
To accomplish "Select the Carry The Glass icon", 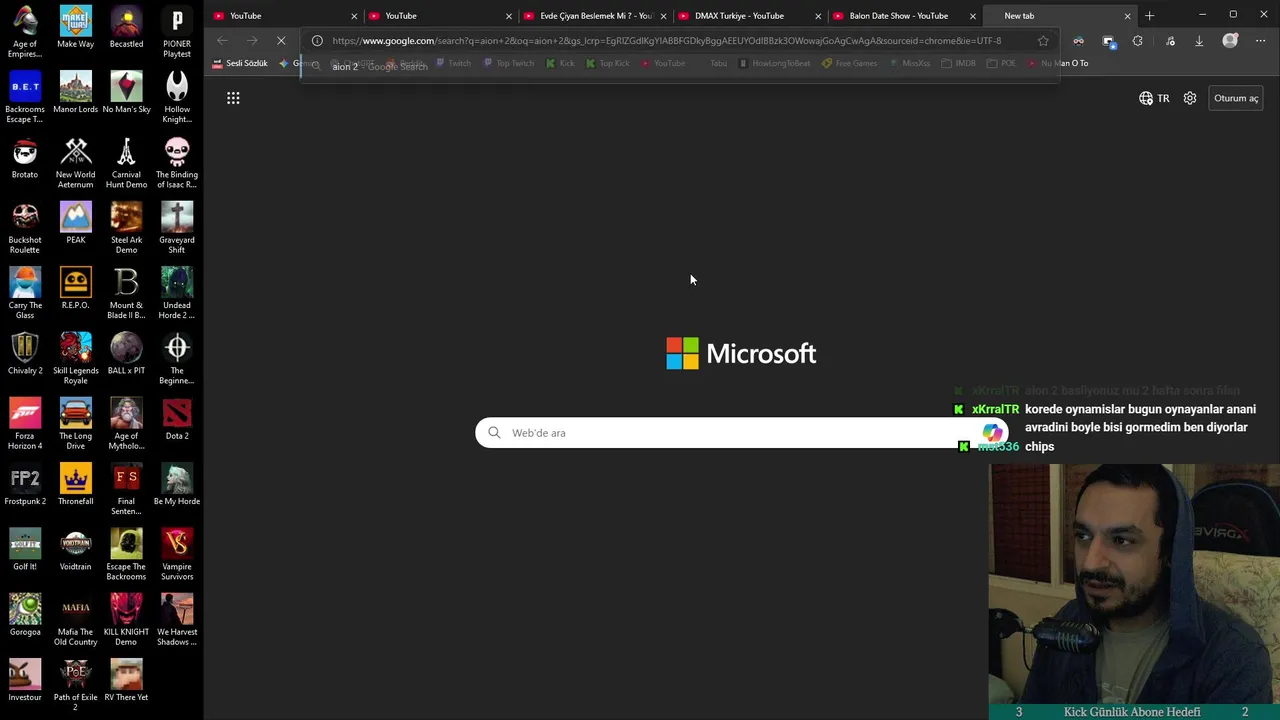I will [25, 293].
